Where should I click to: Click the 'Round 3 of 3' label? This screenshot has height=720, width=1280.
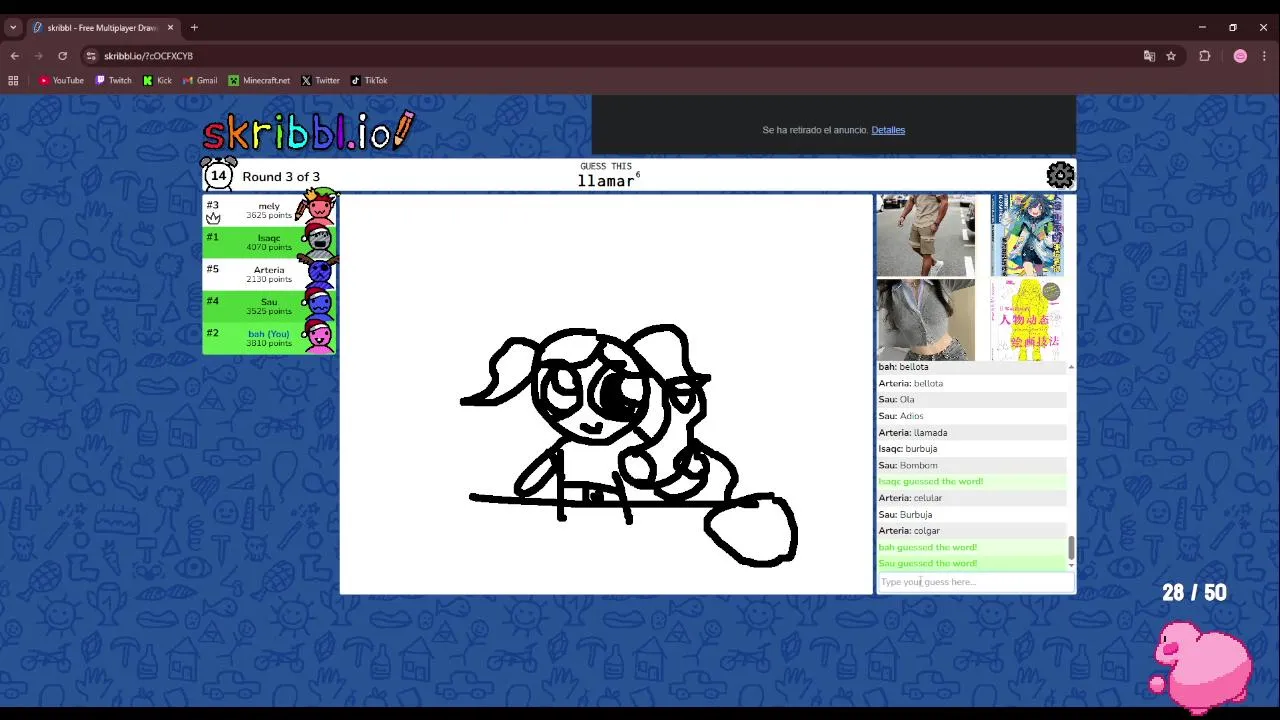click(x=281, y=177)
